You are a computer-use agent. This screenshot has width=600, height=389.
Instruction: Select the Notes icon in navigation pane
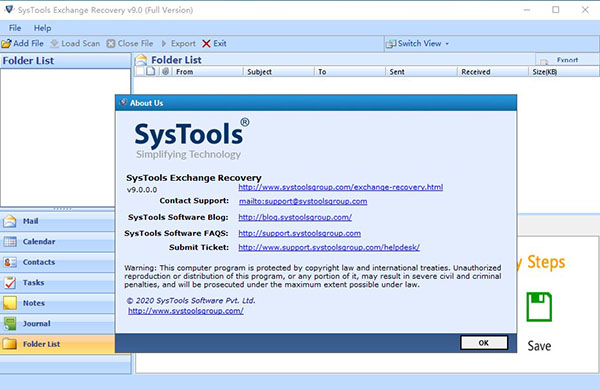point(10,303)
